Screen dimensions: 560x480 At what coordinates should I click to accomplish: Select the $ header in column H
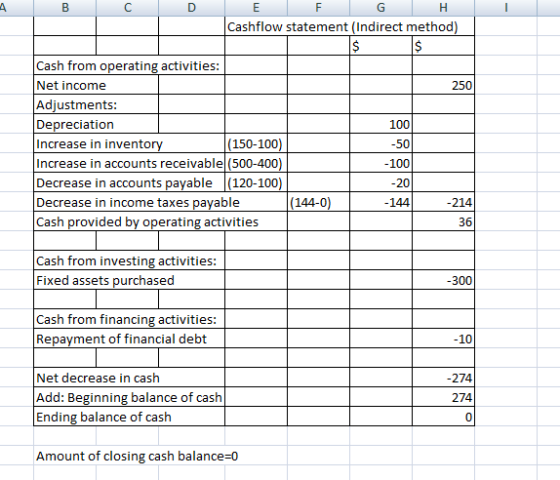[x=444, y=46]
